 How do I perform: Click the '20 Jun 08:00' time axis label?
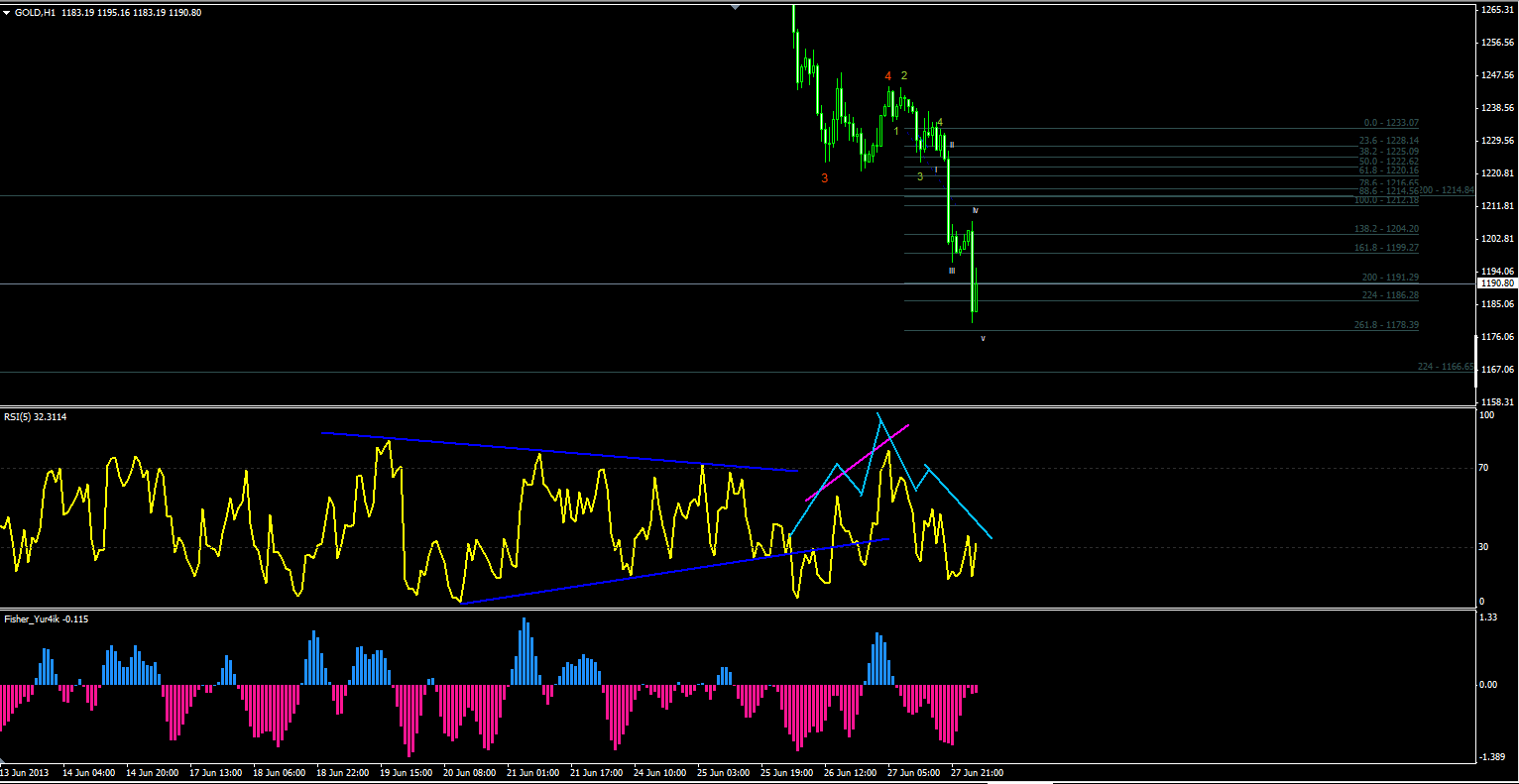470,772
